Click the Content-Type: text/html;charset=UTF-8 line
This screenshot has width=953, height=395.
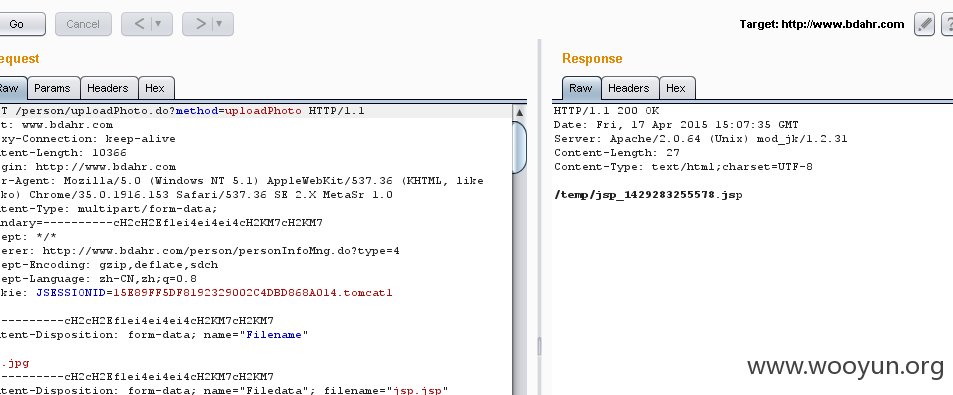(x=683, y=167)
